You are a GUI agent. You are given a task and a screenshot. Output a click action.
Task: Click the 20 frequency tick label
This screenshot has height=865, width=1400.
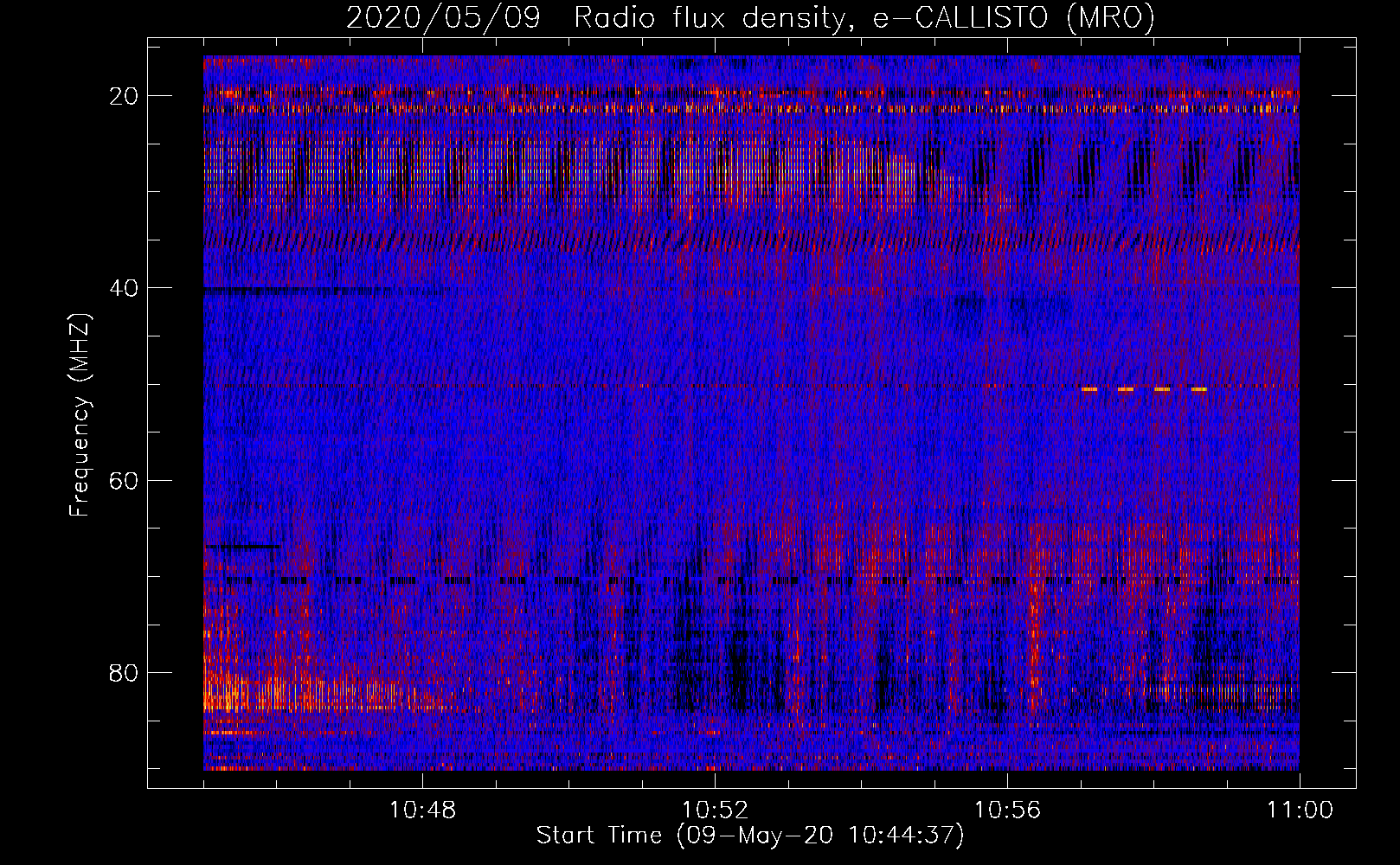click(125, 96)
